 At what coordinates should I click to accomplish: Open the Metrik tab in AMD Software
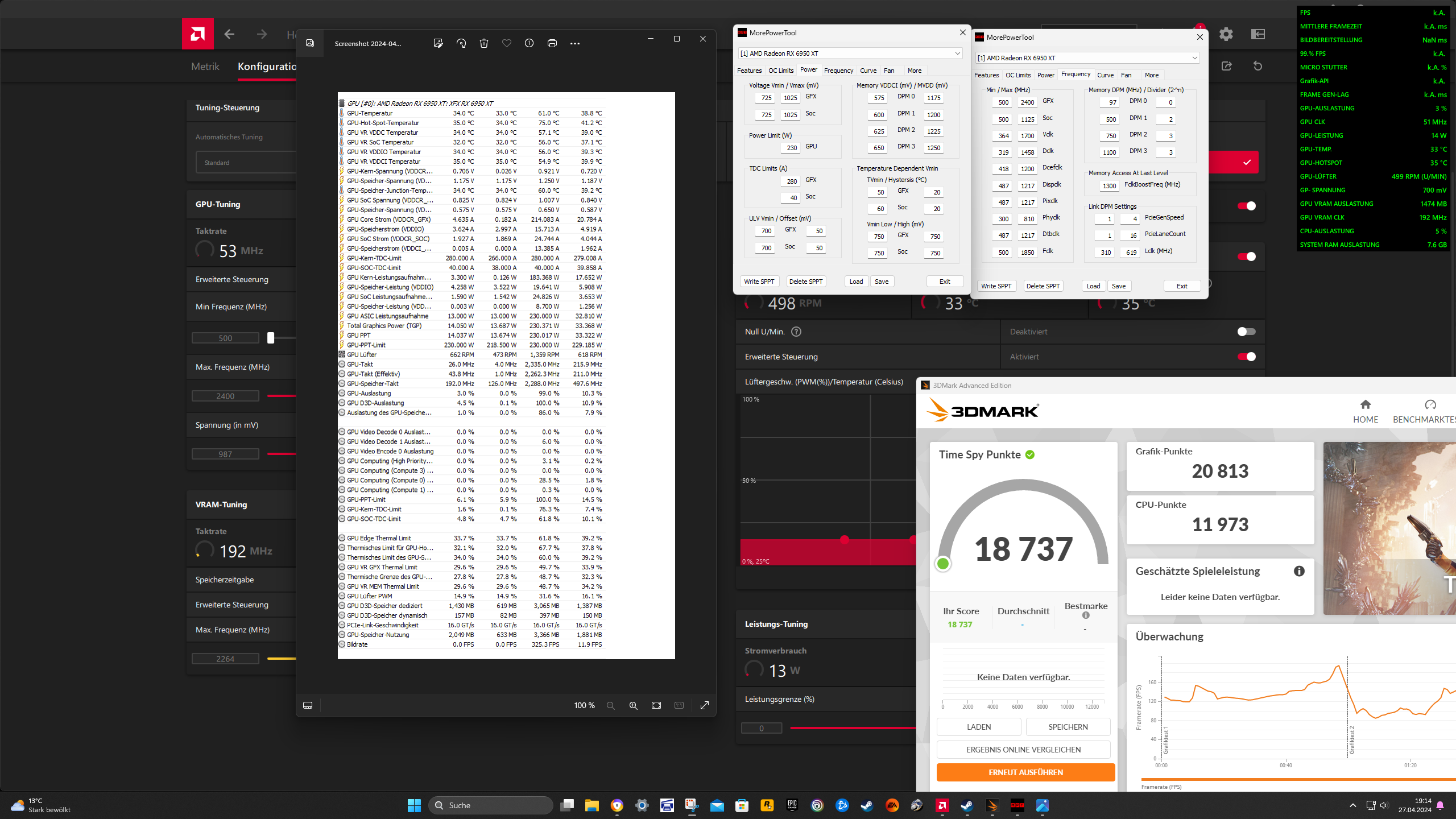[205, 67]
